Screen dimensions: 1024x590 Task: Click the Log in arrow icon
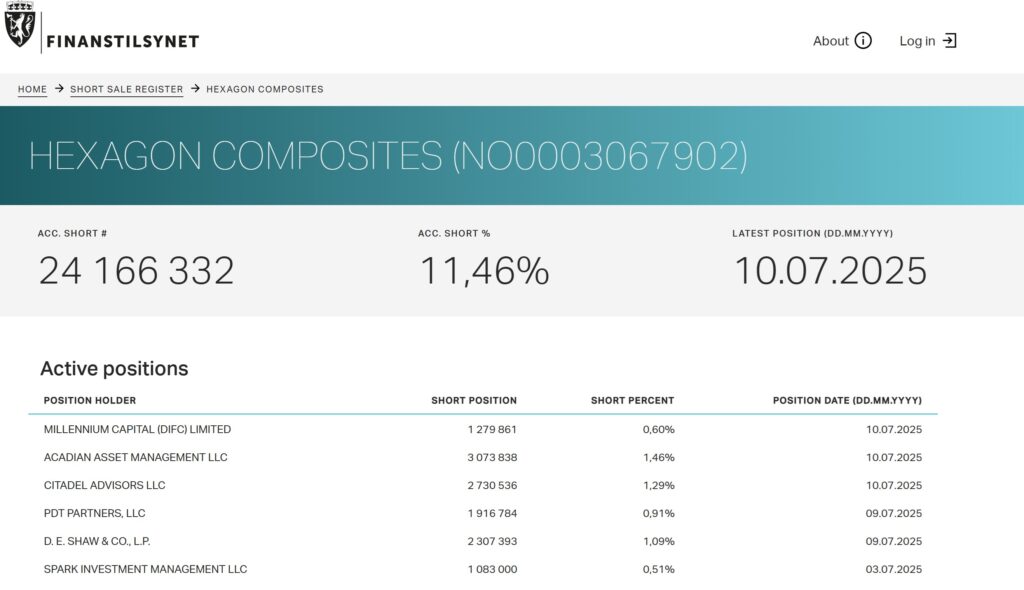coord(950,41)
